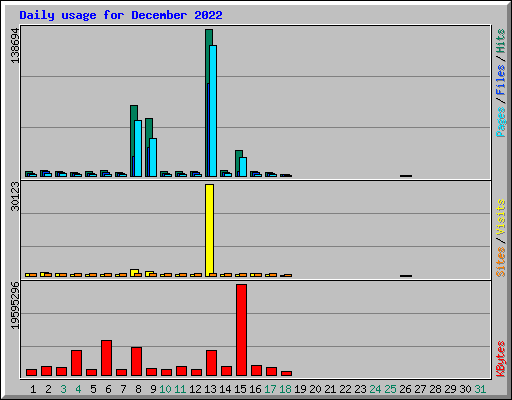Click the red KBytes legend label
The height and width of the screenshot is (400, 512).
tap(501, 359)
